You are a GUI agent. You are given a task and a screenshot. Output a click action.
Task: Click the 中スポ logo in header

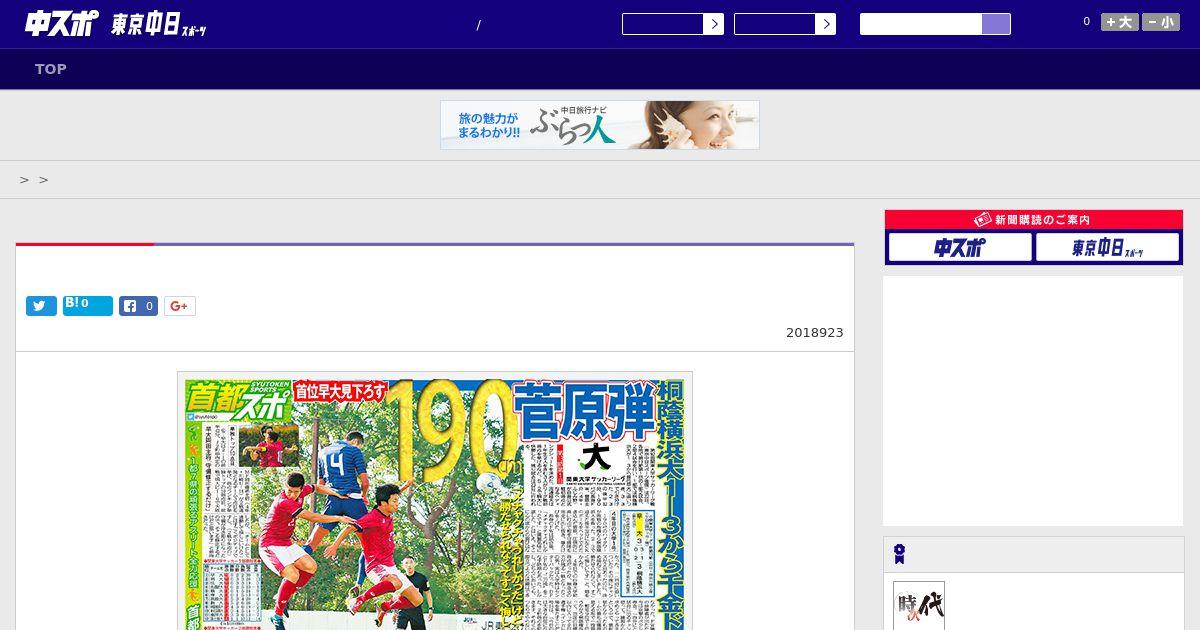pos(62,23)
